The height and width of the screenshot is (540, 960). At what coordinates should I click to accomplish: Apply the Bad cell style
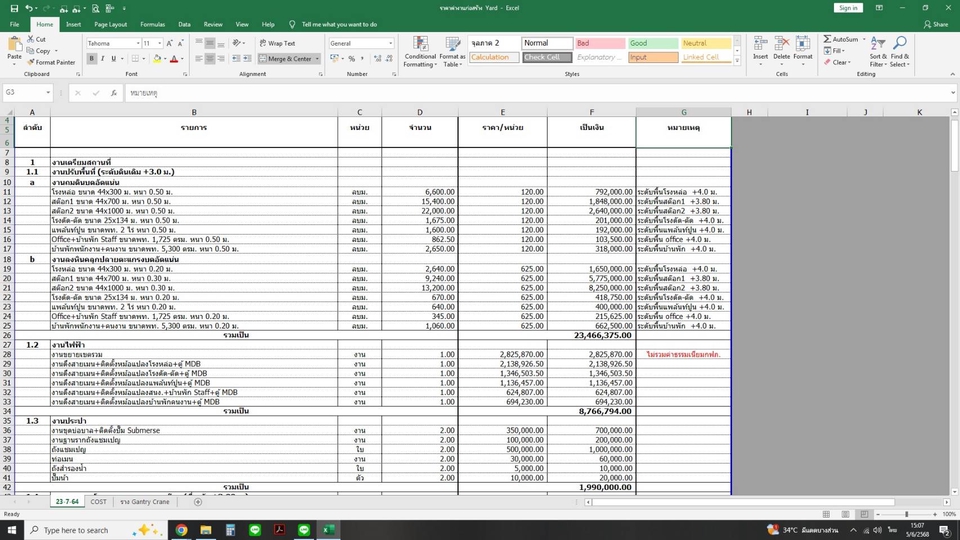pos(600,43)
